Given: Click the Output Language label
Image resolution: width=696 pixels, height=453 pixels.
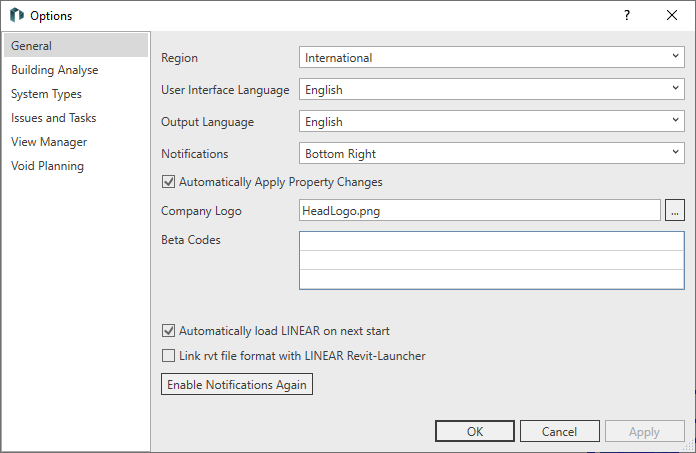Looking at the screenshot, I should click(x=207, y=122).
